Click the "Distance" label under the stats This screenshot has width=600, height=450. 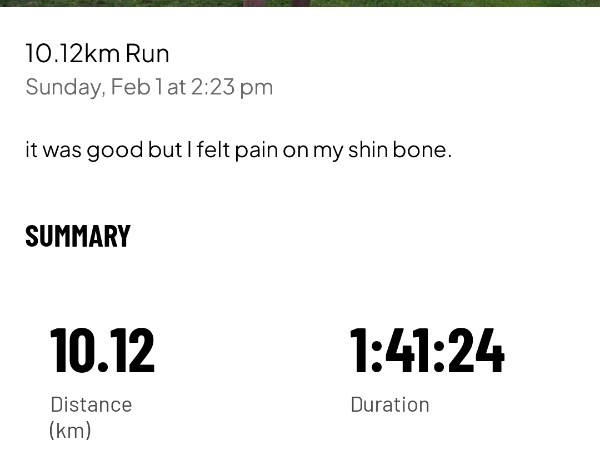point(91,404)
